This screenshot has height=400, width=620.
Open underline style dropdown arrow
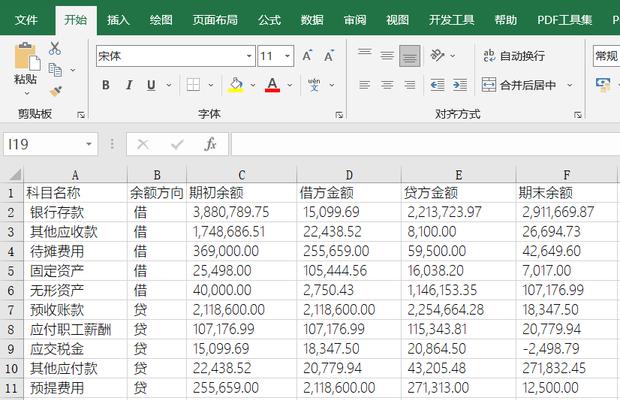click(169, 85)
